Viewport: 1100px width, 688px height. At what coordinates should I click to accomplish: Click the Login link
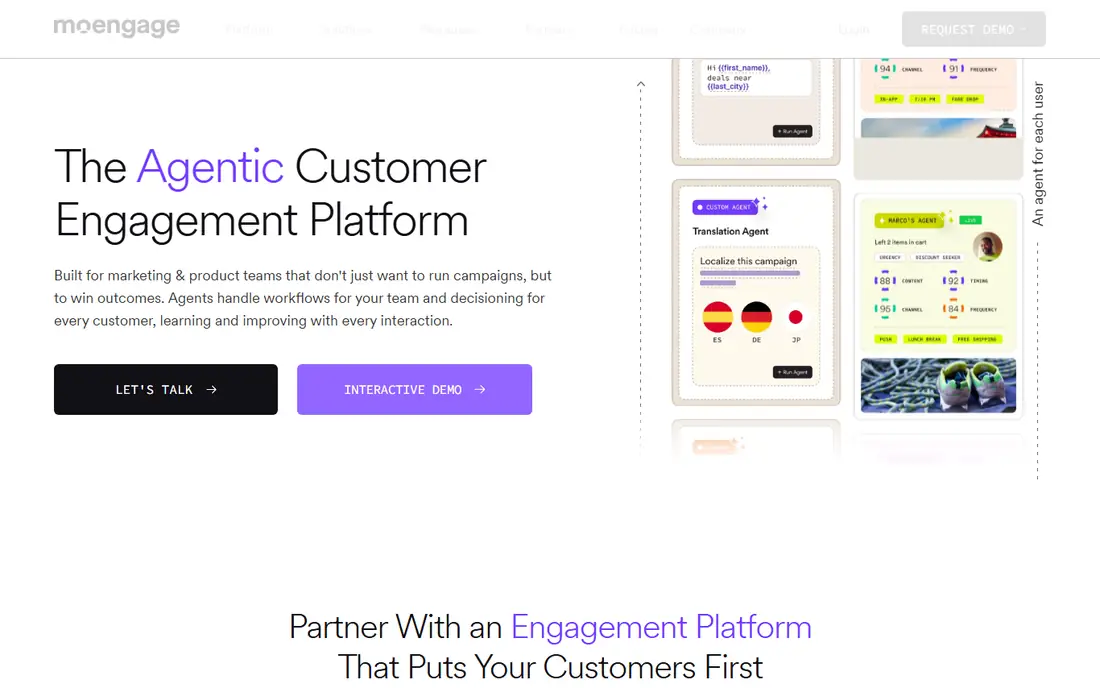854,29
